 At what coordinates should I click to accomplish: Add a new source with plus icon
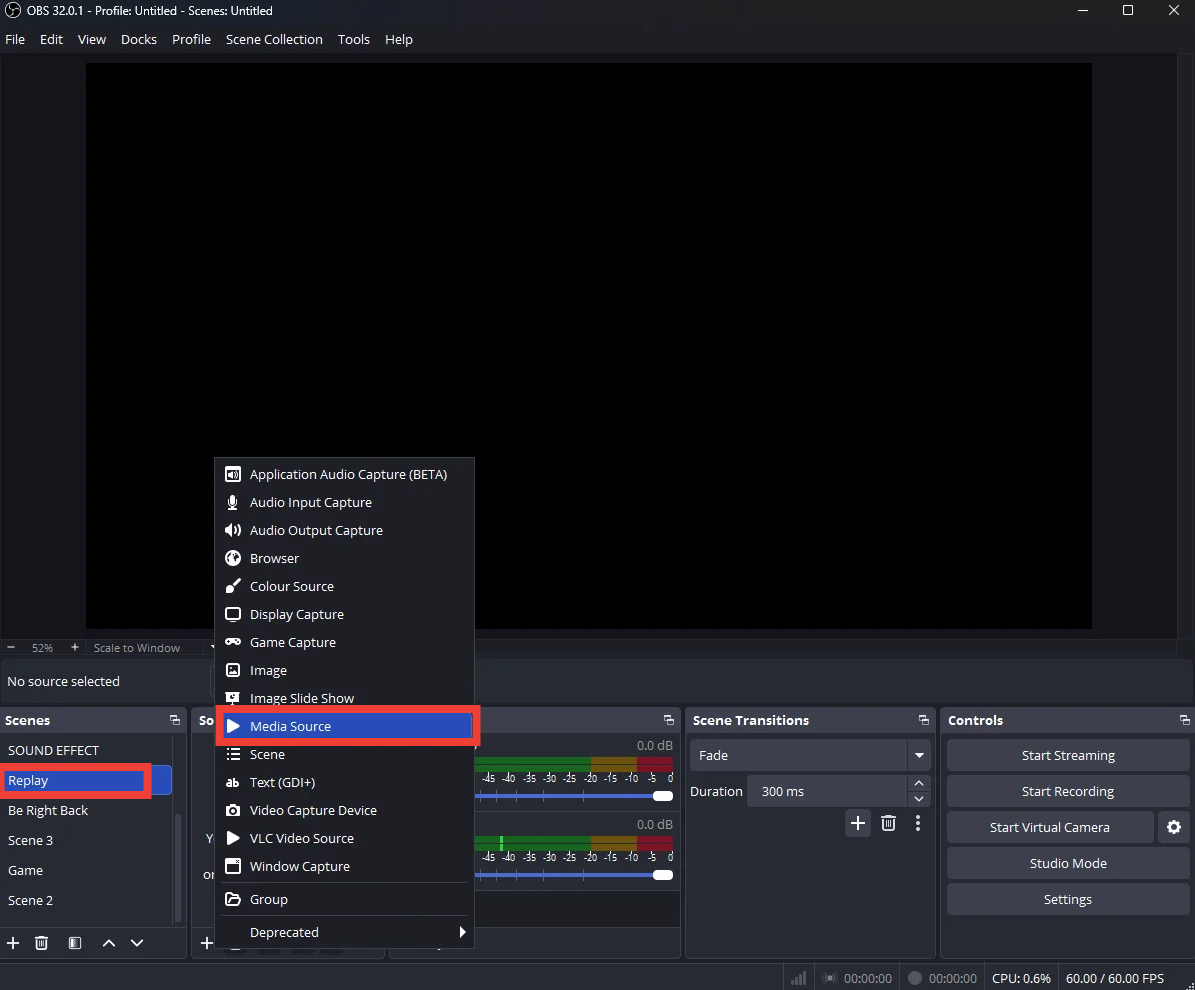(x=207, y=943)
